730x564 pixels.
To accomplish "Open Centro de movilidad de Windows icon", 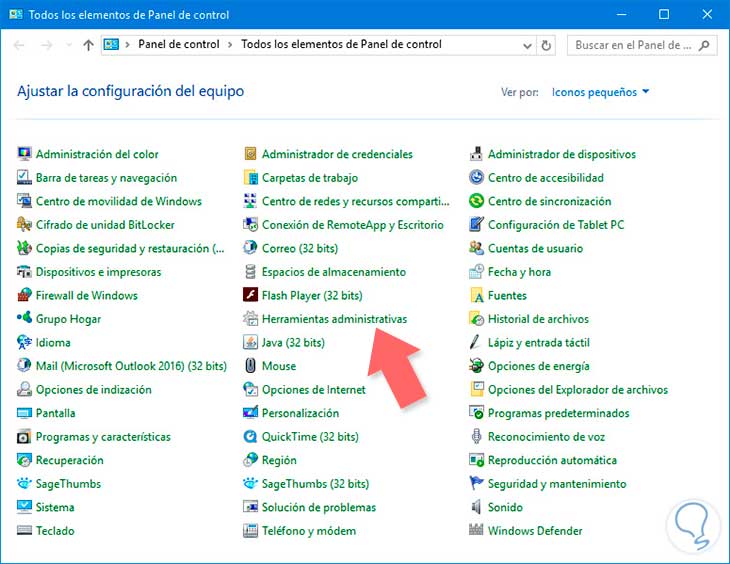I will pyautogui.click(x=24, y=201).
